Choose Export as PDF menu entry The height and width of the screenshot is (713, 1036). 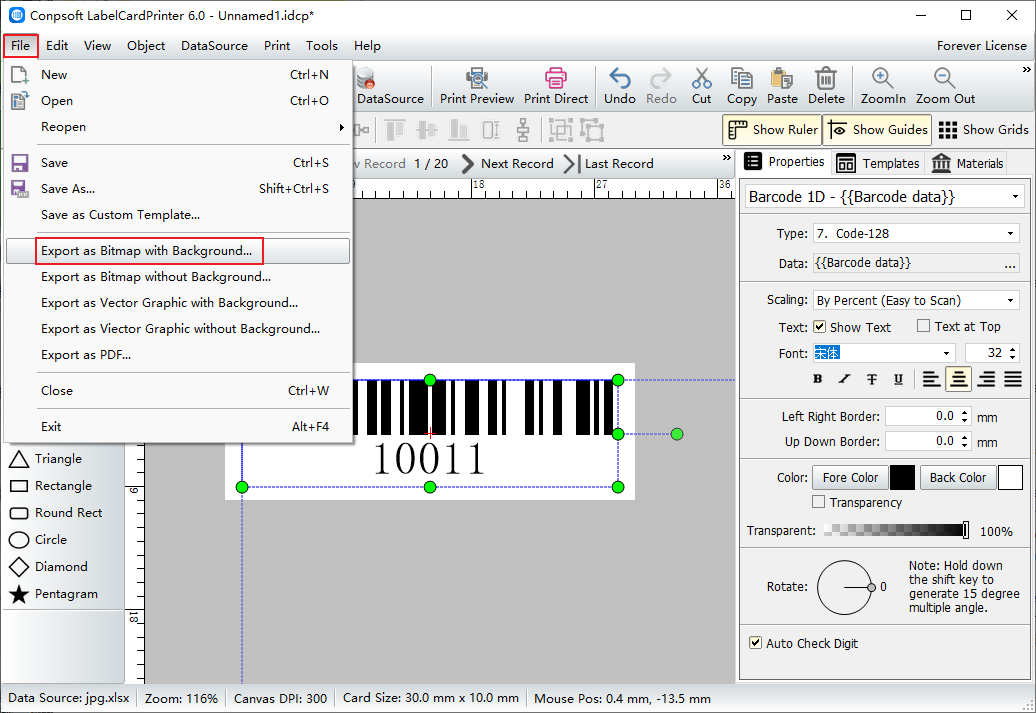tap(178, 355)
